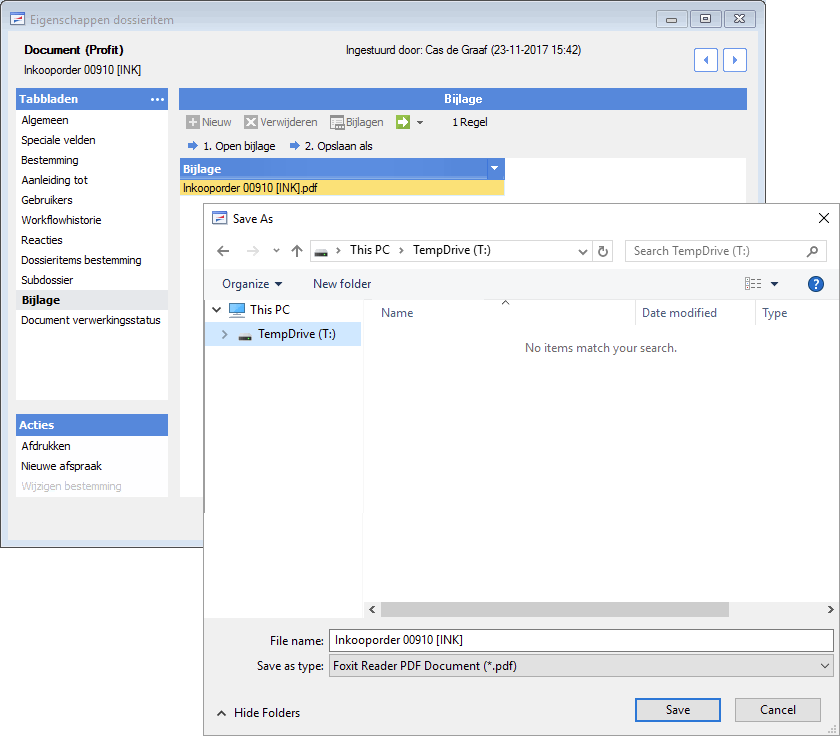840x736 pixels.
Task: Navigate up one folder level
Action: coord(297,251)
